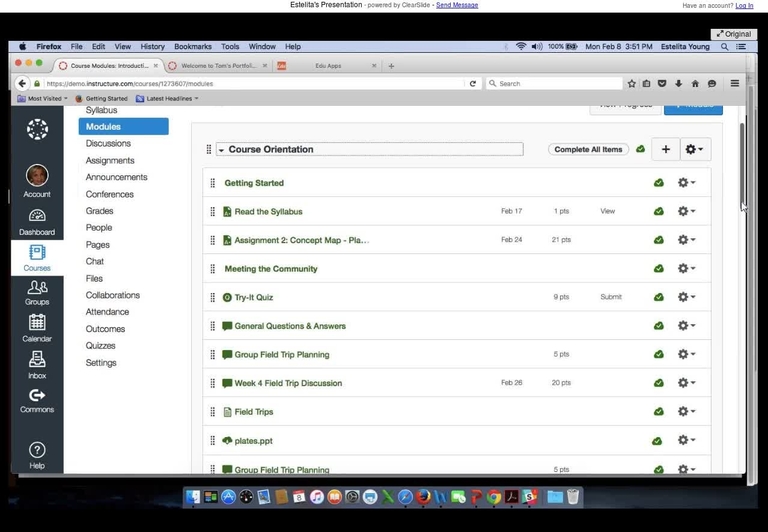The height and width of the screenshot is (532, 768).
Task: Open the Bookmarks menu in menu bar
Action: pyautogui.click(x=193, y=47)
